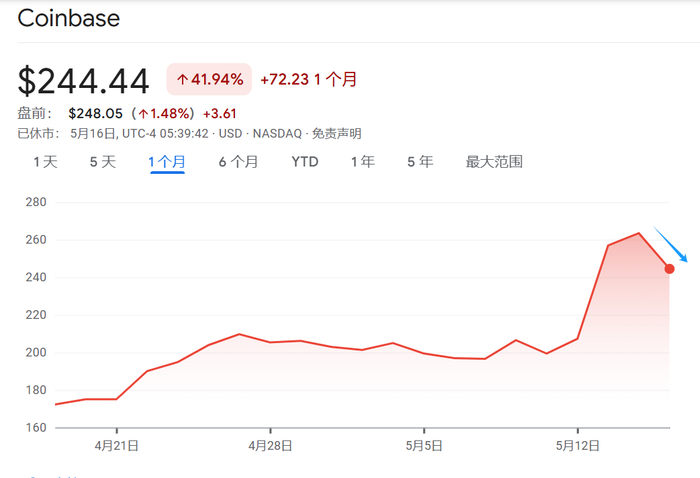
Task: Click the red end-point dot on chart
Action: 669,268
